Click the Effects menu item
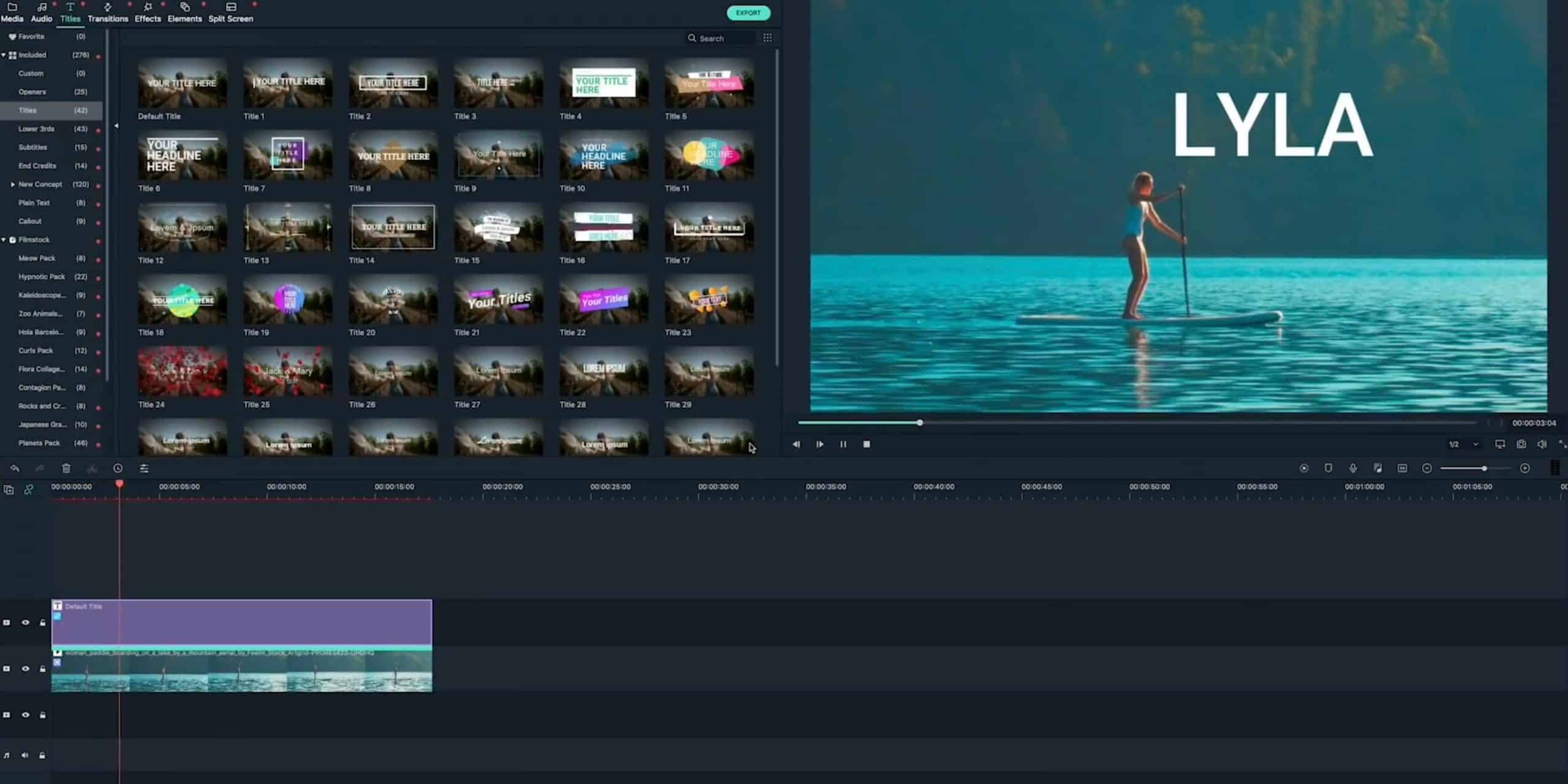The width and height of the screenshot is (1568, 784). [147, 18]
